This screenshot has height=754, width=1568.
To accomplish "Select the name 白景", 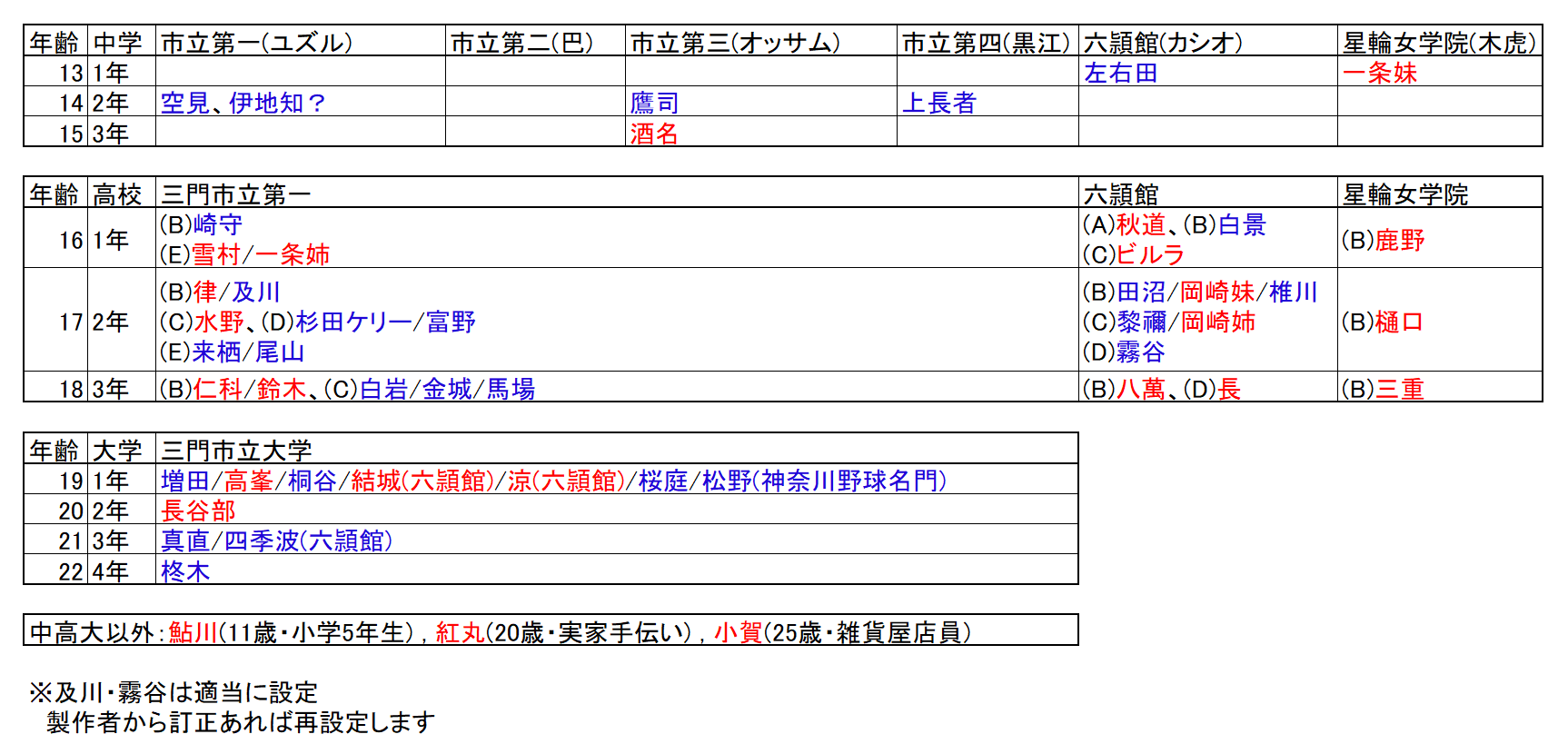I will click(x=1243, y=224).
